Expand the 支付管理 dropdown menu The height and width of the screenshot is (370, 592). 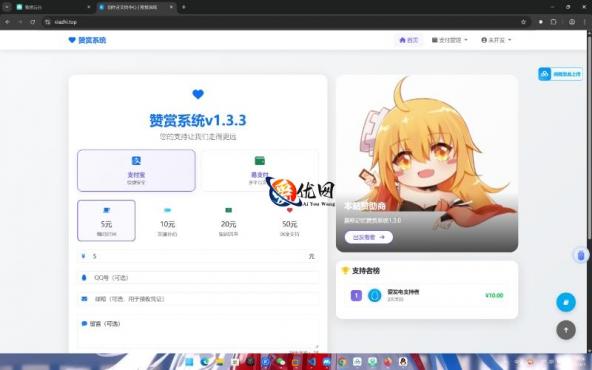click(450, 40)
